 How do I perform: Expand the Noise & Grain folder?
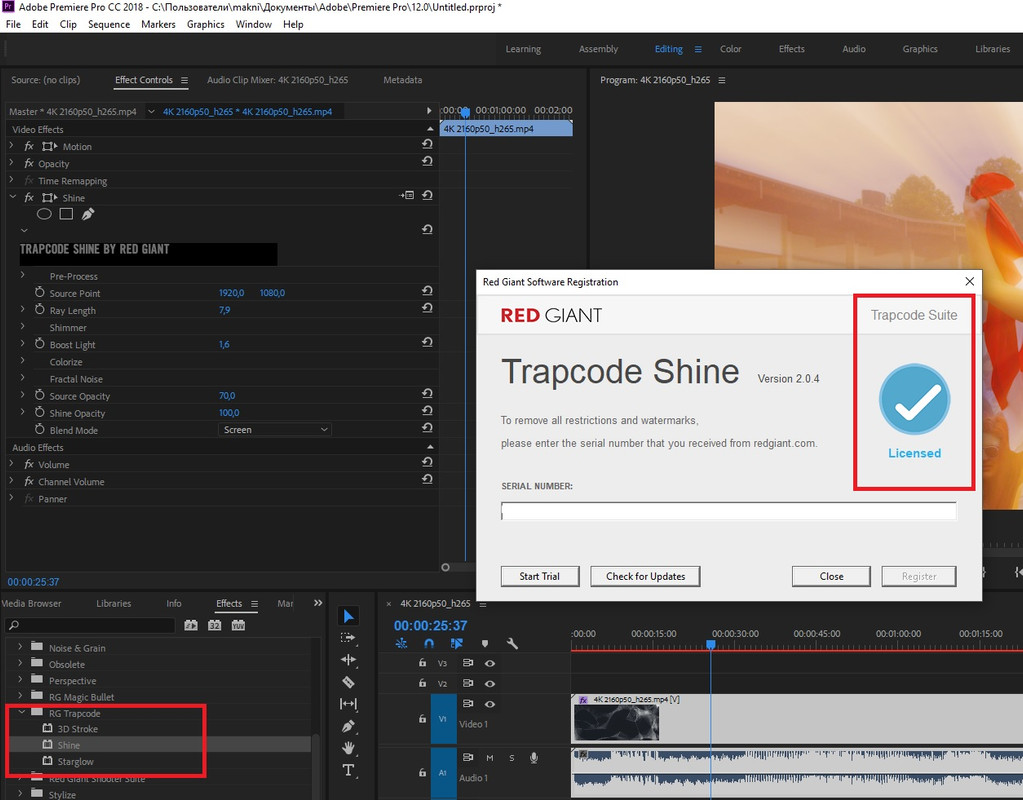tap(20, 646)
